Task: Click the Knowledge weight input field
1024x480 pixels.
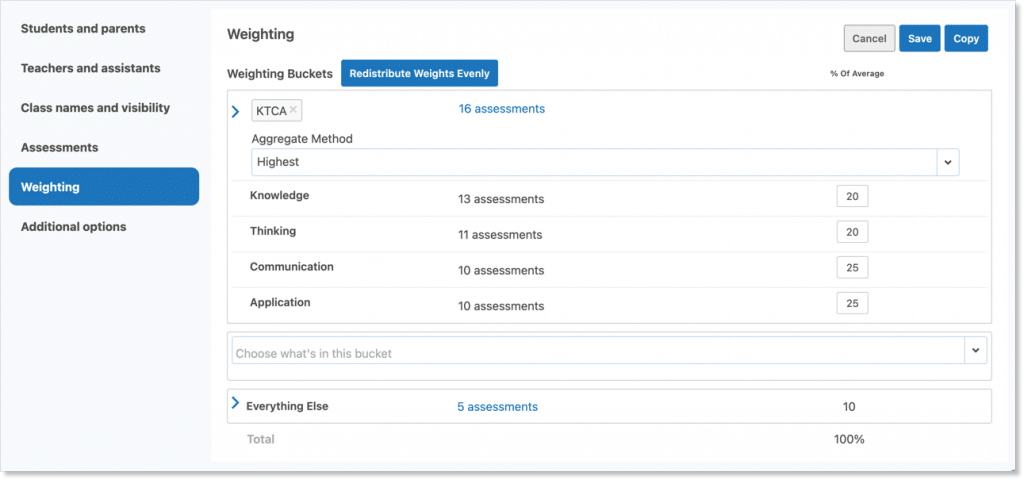Action: [x=852, y=197]
